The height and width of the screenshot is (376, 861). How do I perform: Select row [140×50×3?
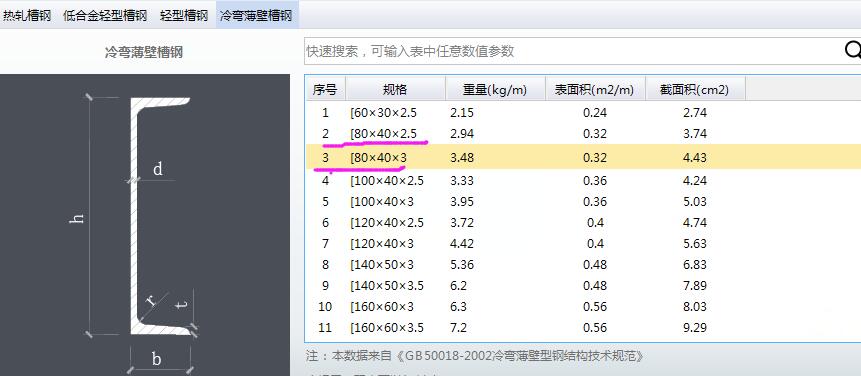click(x=583, y=265)
